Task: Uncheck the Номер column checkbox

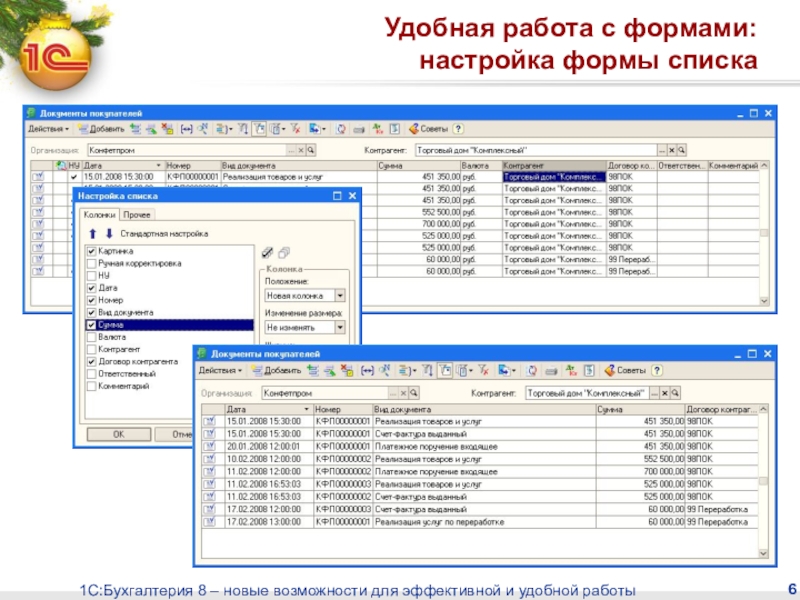Action: [x=91, y=300]
